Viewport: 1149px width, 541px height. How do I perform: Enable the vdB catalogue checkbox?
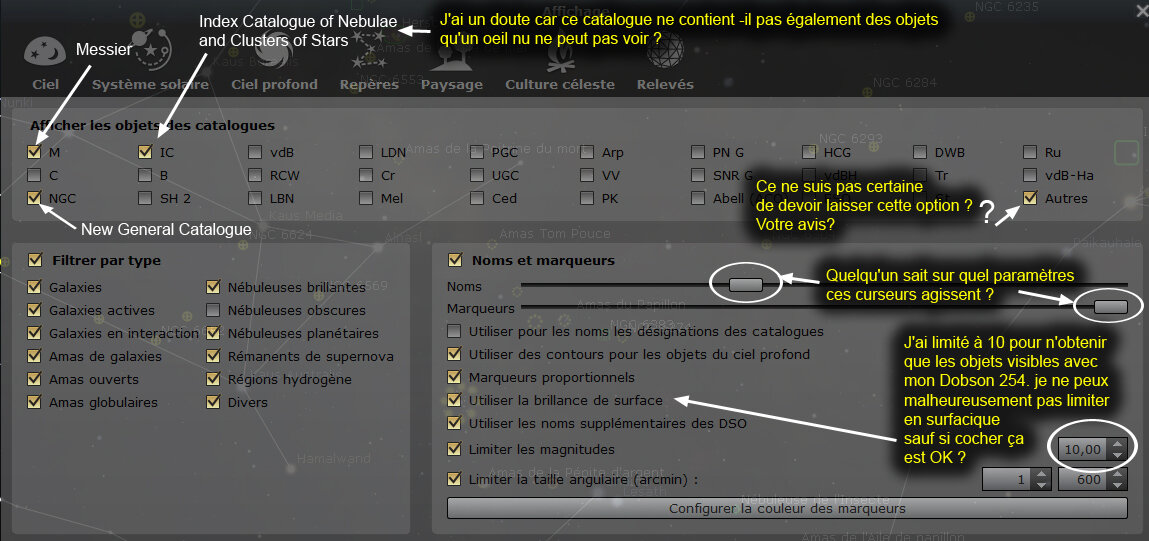255,152
